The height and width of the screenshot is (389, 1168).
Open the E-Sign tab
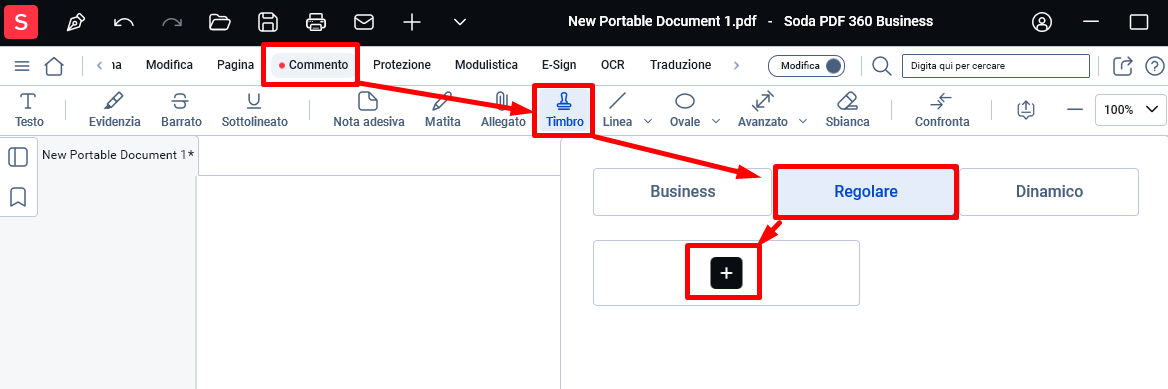pos(559,65)
